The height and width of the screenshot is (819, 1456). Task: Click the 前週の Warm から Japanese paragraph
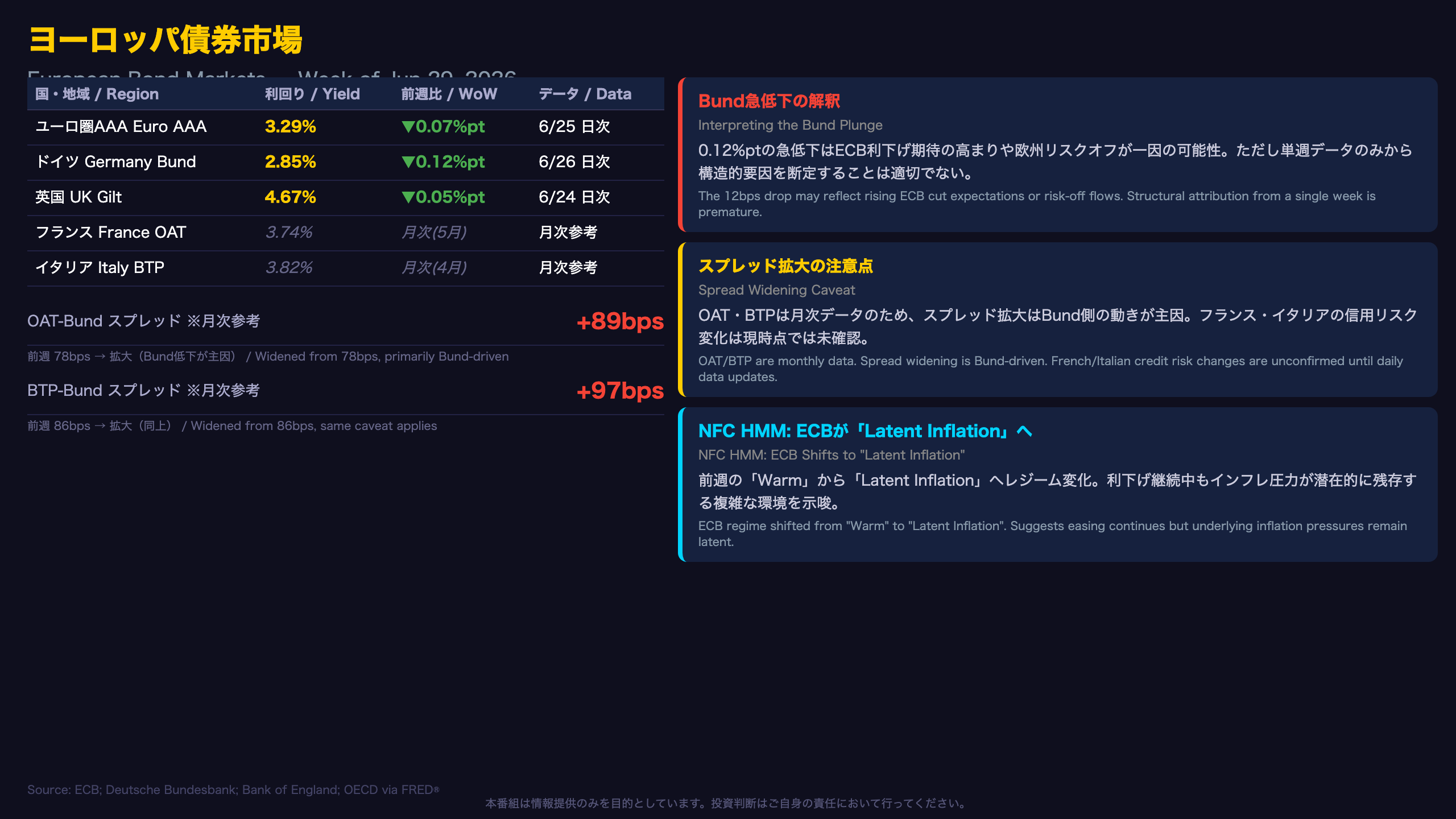click(x=1057, y=491)
